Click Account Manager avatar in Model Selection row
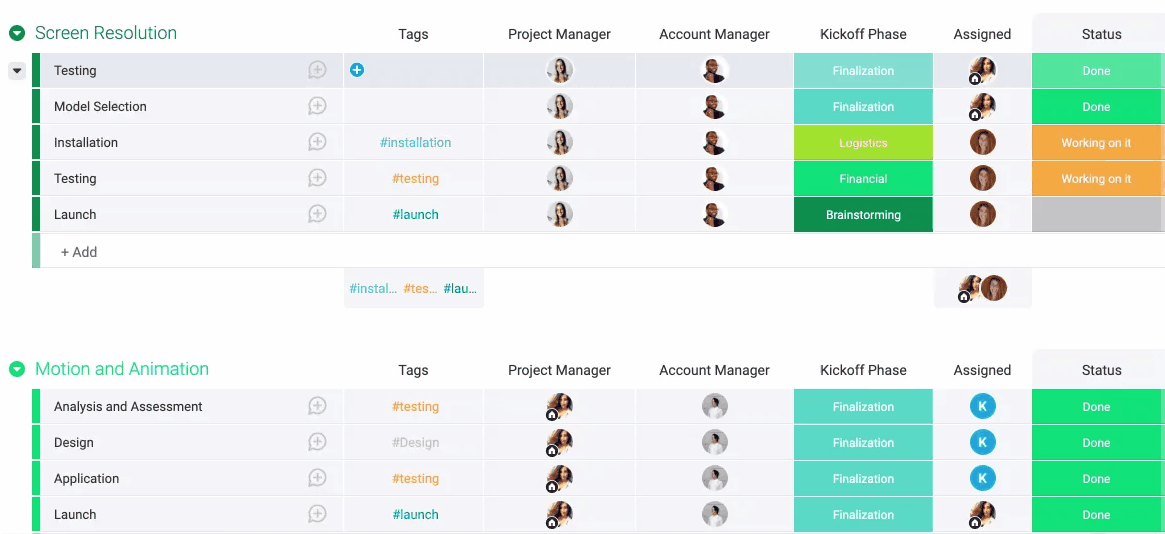The image size is (1165, 534). pos(714,106)
